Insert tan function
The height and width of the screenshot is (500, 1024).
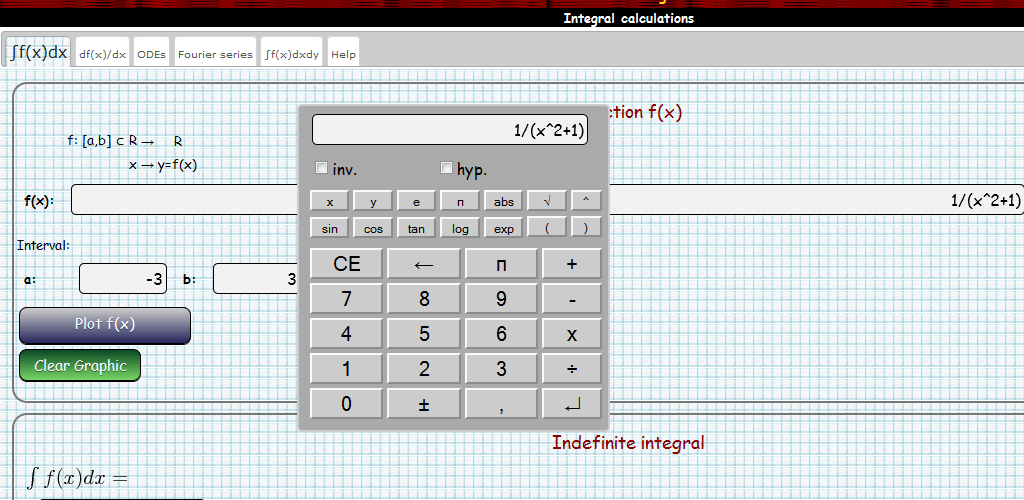point(416,228)
